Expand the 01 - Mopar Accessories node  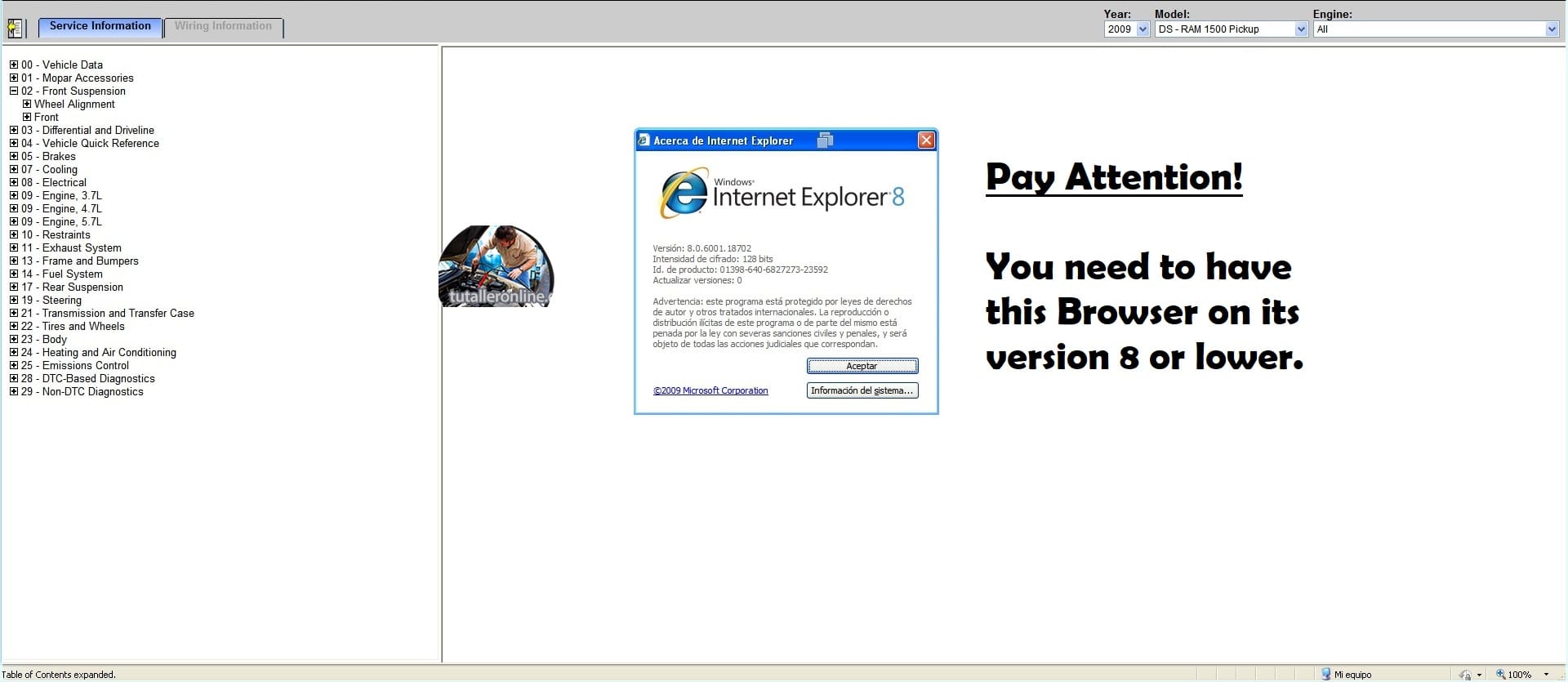pos(14,78)
